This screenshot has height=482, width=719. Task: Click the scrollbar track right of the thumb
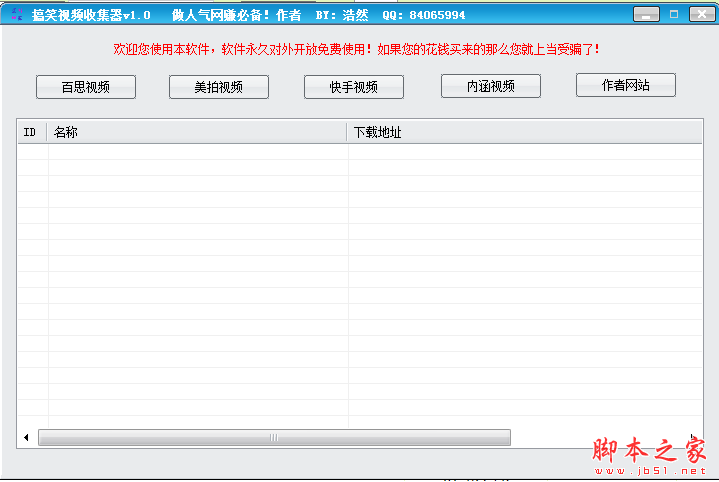[x=598, y=438]
